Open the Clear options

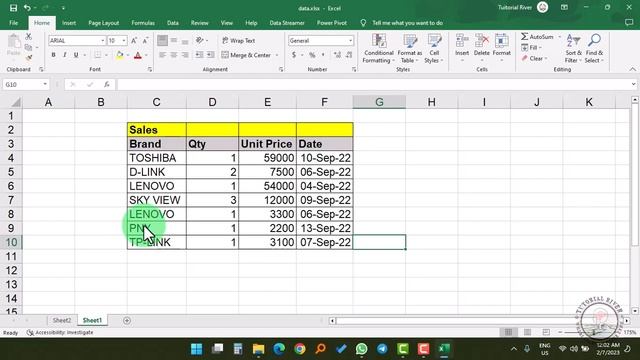534,59
